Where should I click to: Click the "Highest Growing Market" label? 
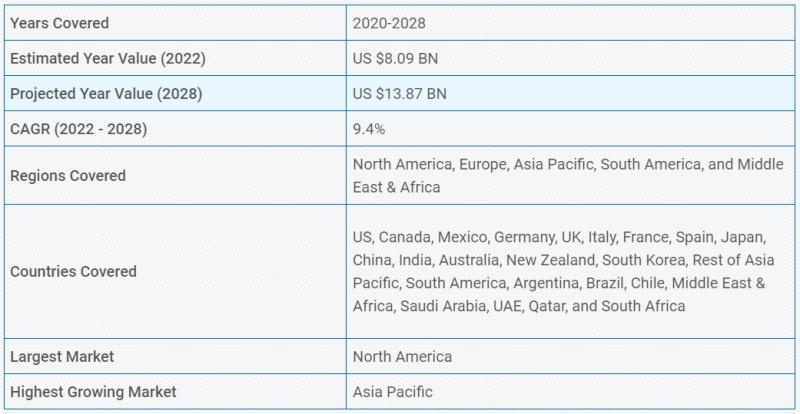pyautogui.click(x=93, y=392)
